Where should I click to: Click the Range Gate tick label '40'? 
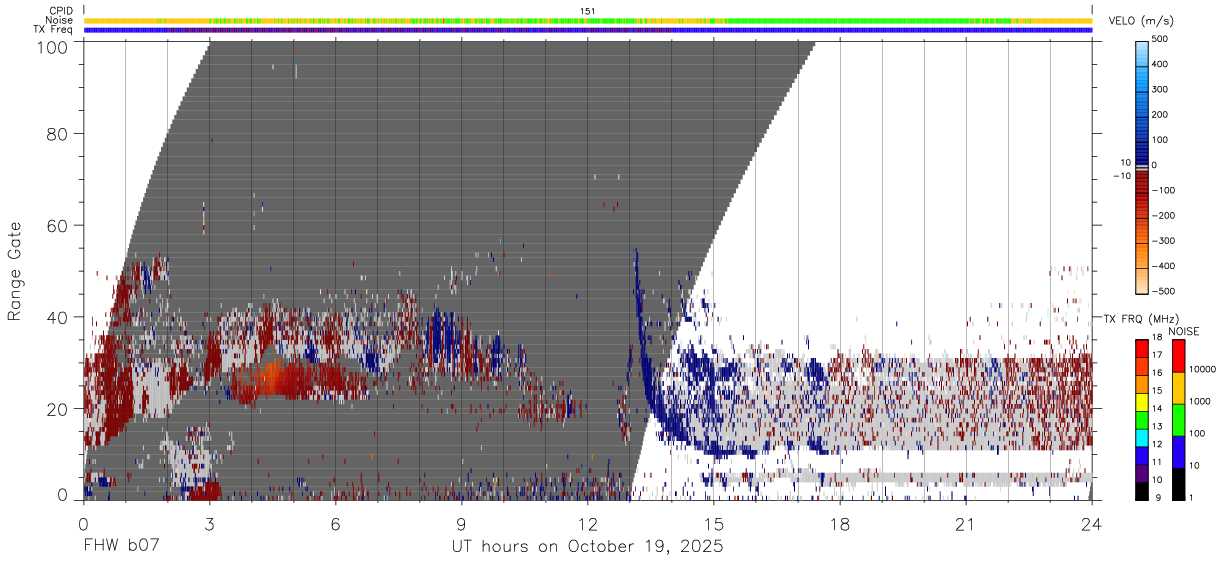pos(58,317)
